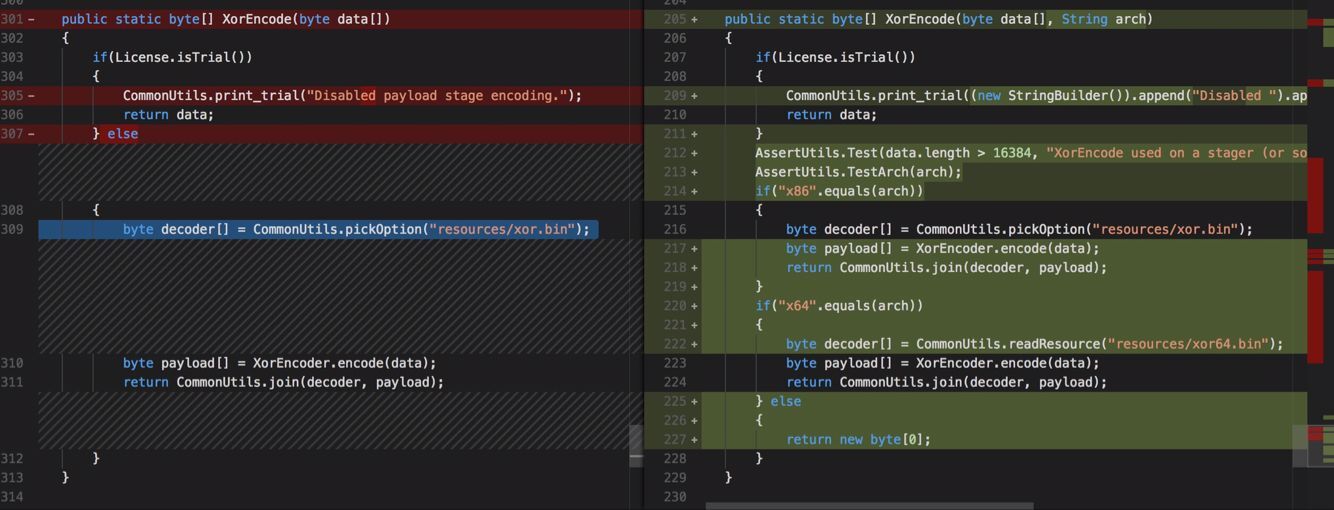Click the highlighted decoder line in left pane
The image size is (1334, 510).
(355, 229)
